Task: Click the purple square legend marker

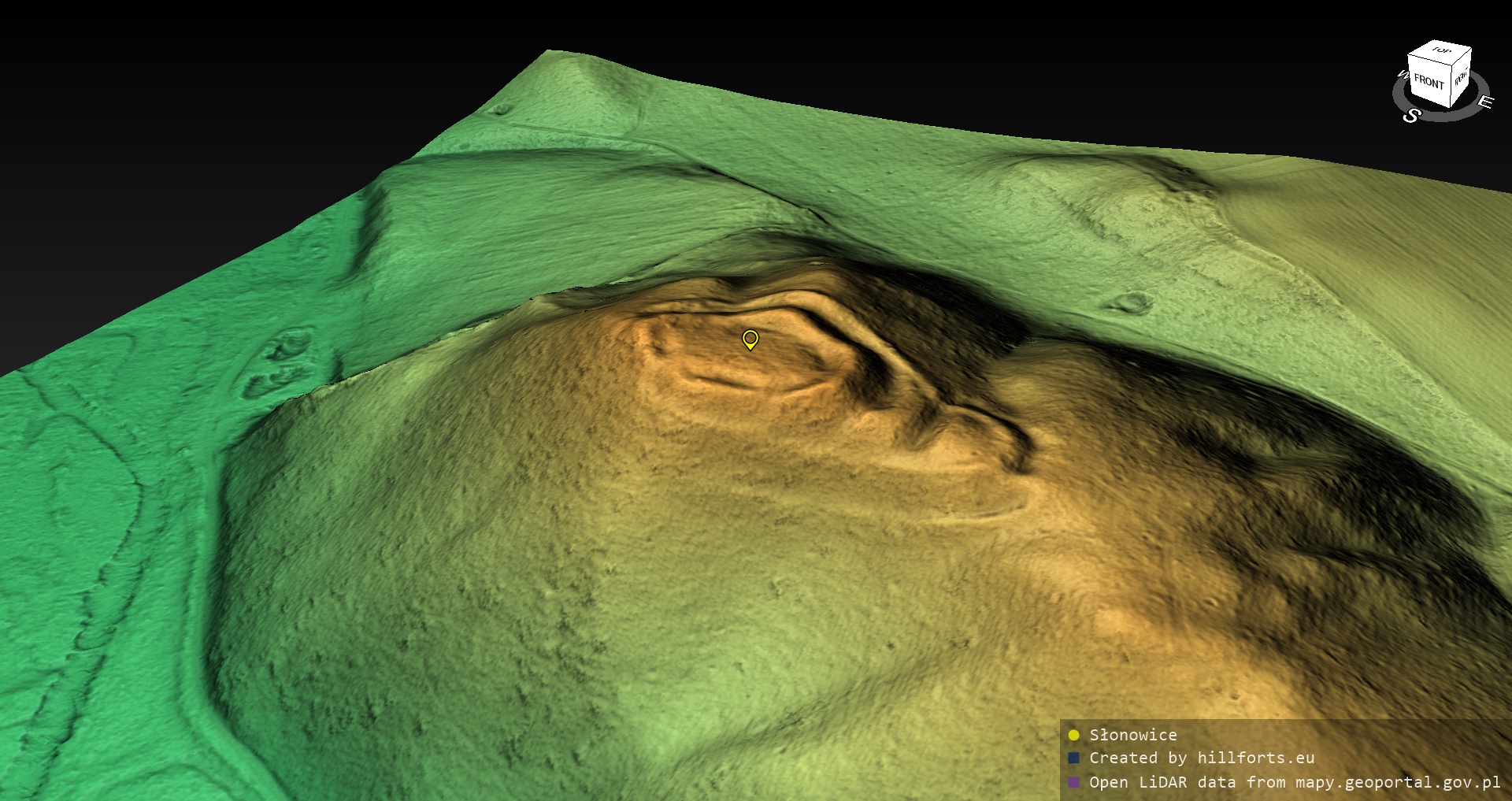Action: pos(1073,782)
